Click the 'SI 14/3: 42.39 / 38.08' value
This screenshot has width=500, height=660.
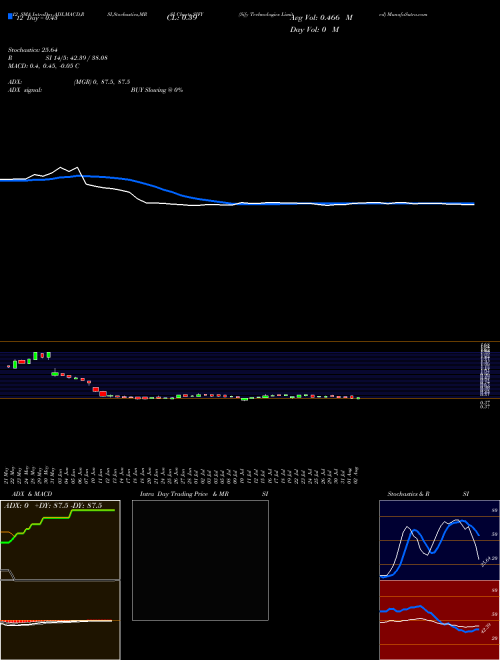point(77,58)
